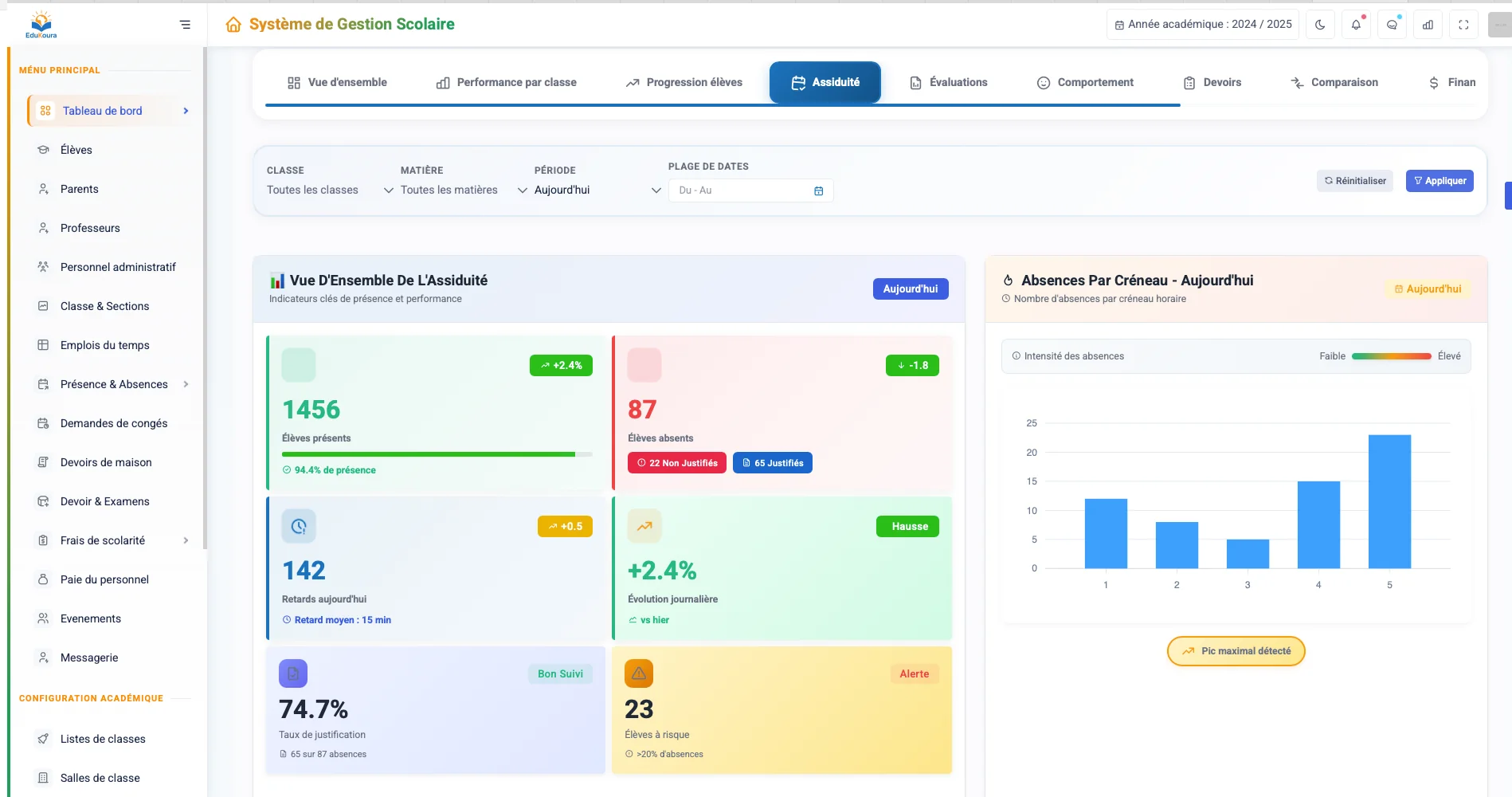
Task: Click the statistics chart icon in header
Action: [1428, 25]
